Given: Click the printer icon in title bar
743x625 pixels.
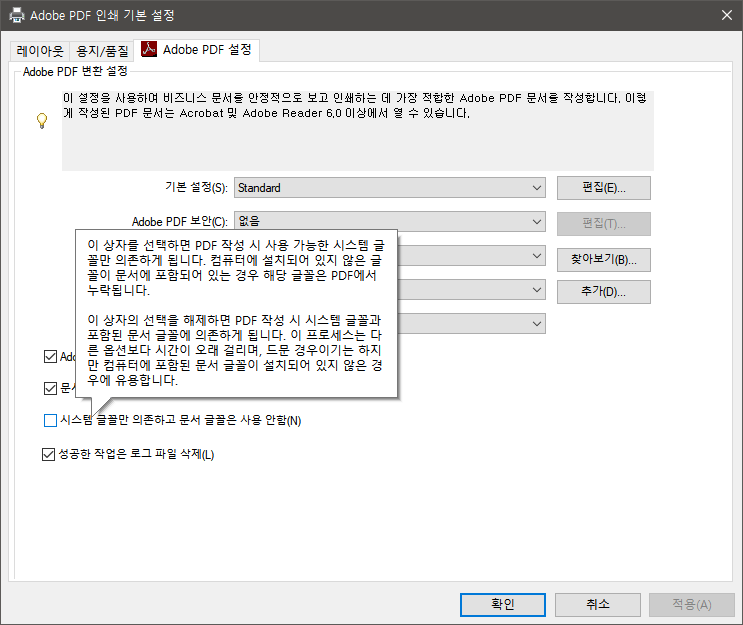Looking at the screenshot, I should click(x=17, y=15).
